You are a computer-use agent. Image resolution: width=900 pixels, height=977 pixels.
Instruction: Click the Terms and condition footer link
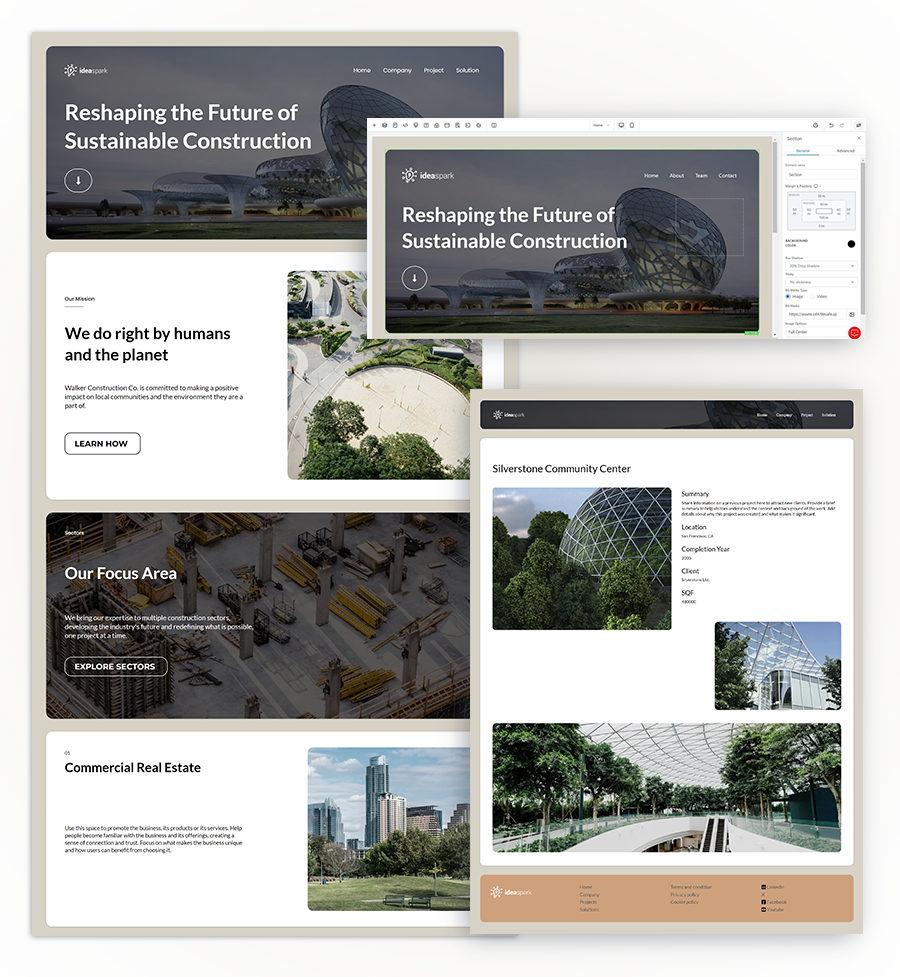point(691,887)
